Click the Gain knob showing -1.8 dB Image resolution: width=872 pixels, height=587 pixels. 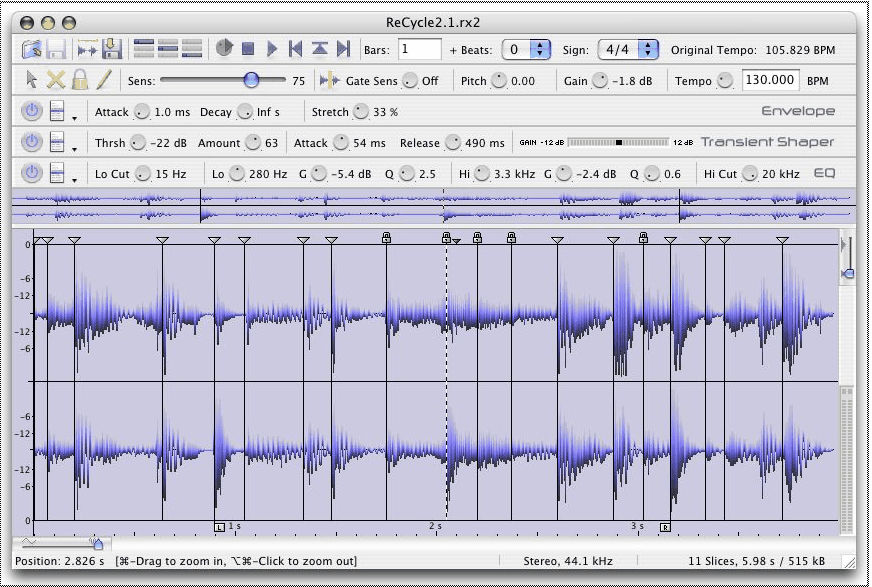click(600, 81)
